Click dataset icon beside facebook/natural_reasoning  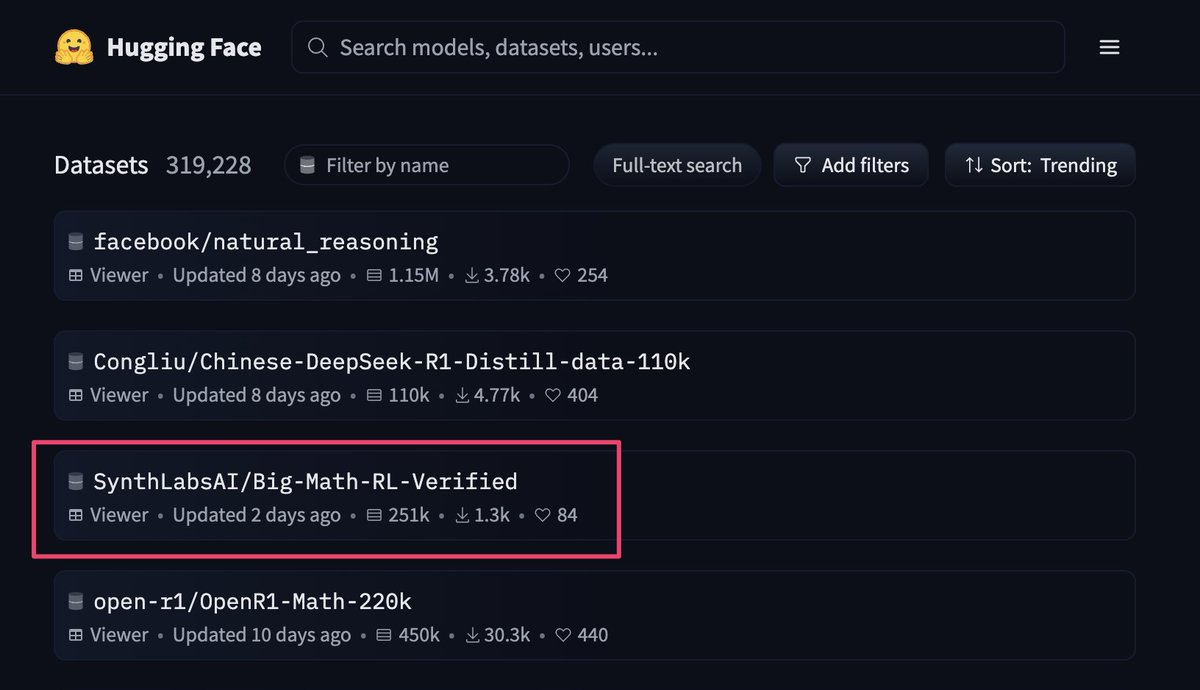pos(75,241)
